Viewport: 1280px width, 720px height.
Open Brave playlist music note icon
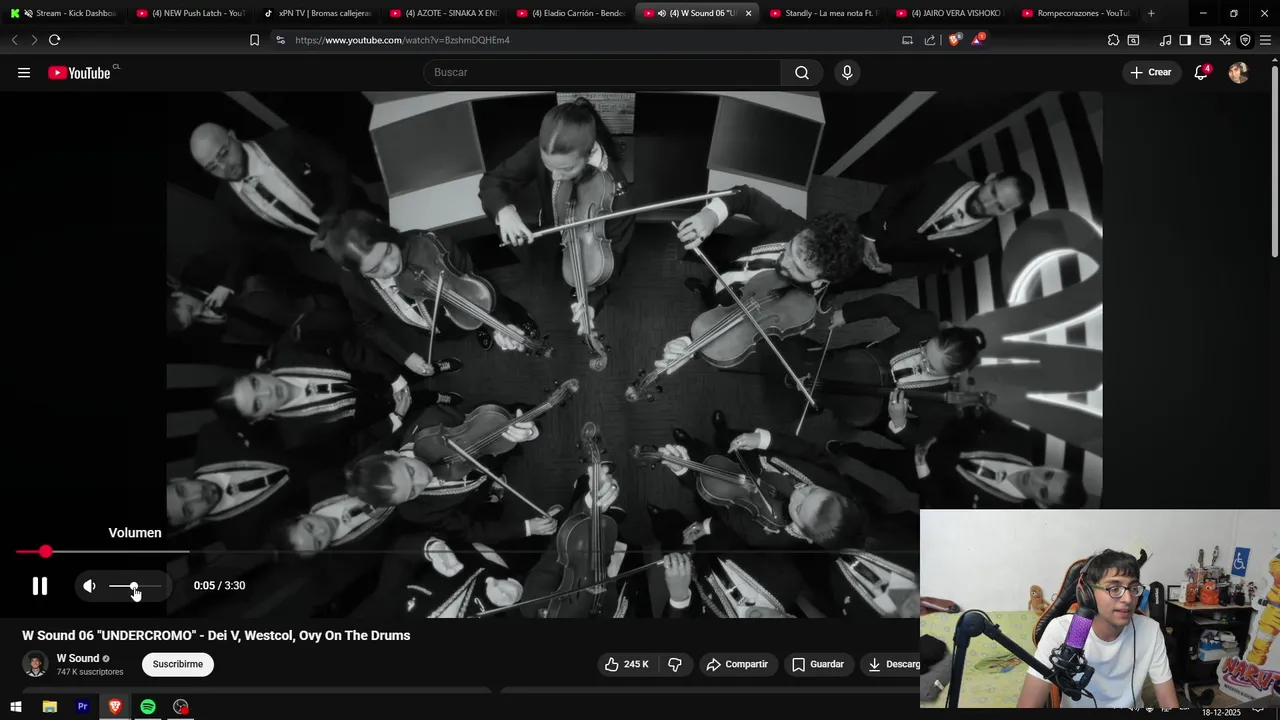point(1165,40)
